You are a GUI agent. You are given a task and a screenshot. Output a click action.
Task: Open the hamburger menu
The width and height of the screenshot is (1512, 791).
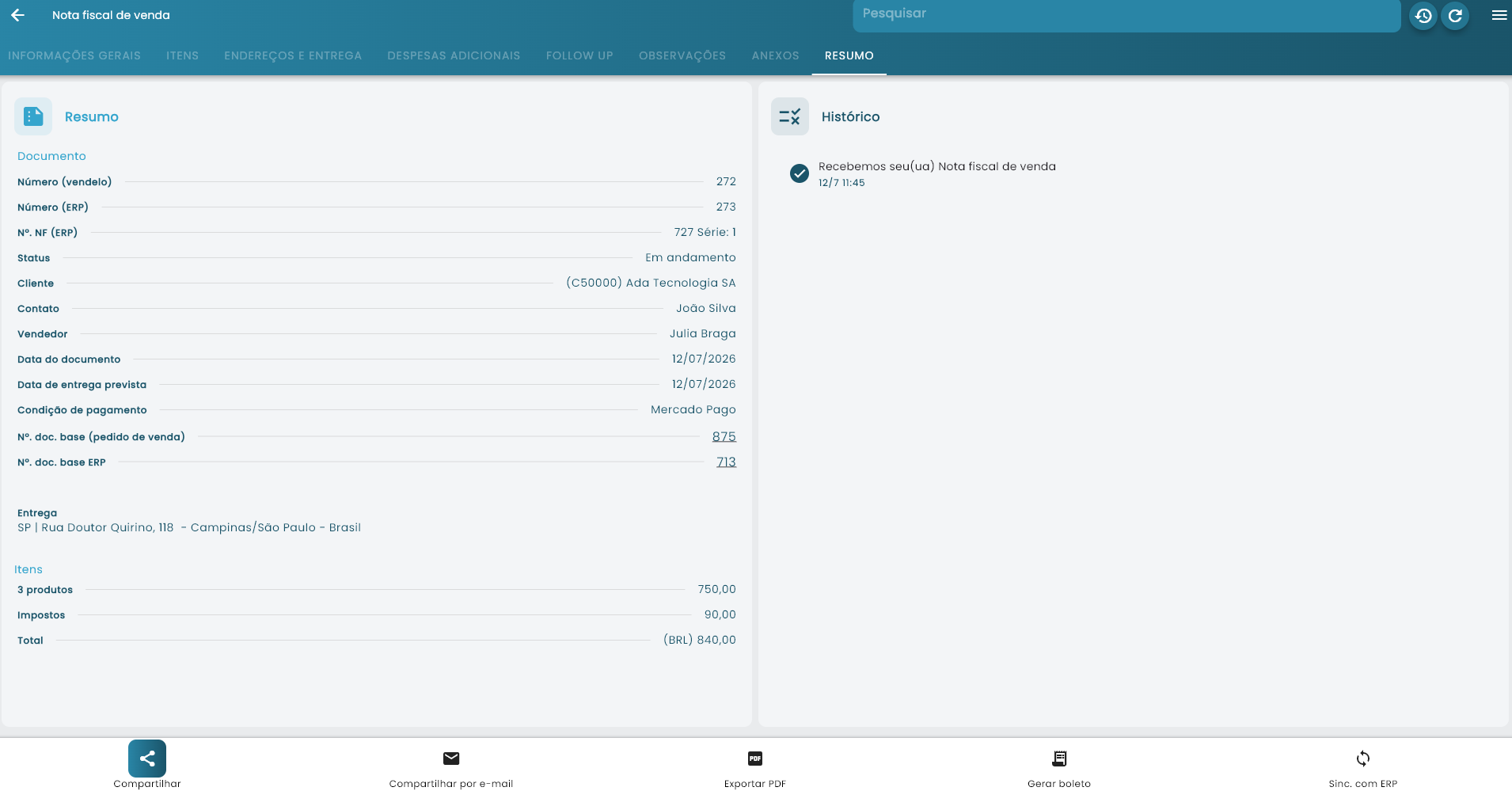(x=1499, y=15)
